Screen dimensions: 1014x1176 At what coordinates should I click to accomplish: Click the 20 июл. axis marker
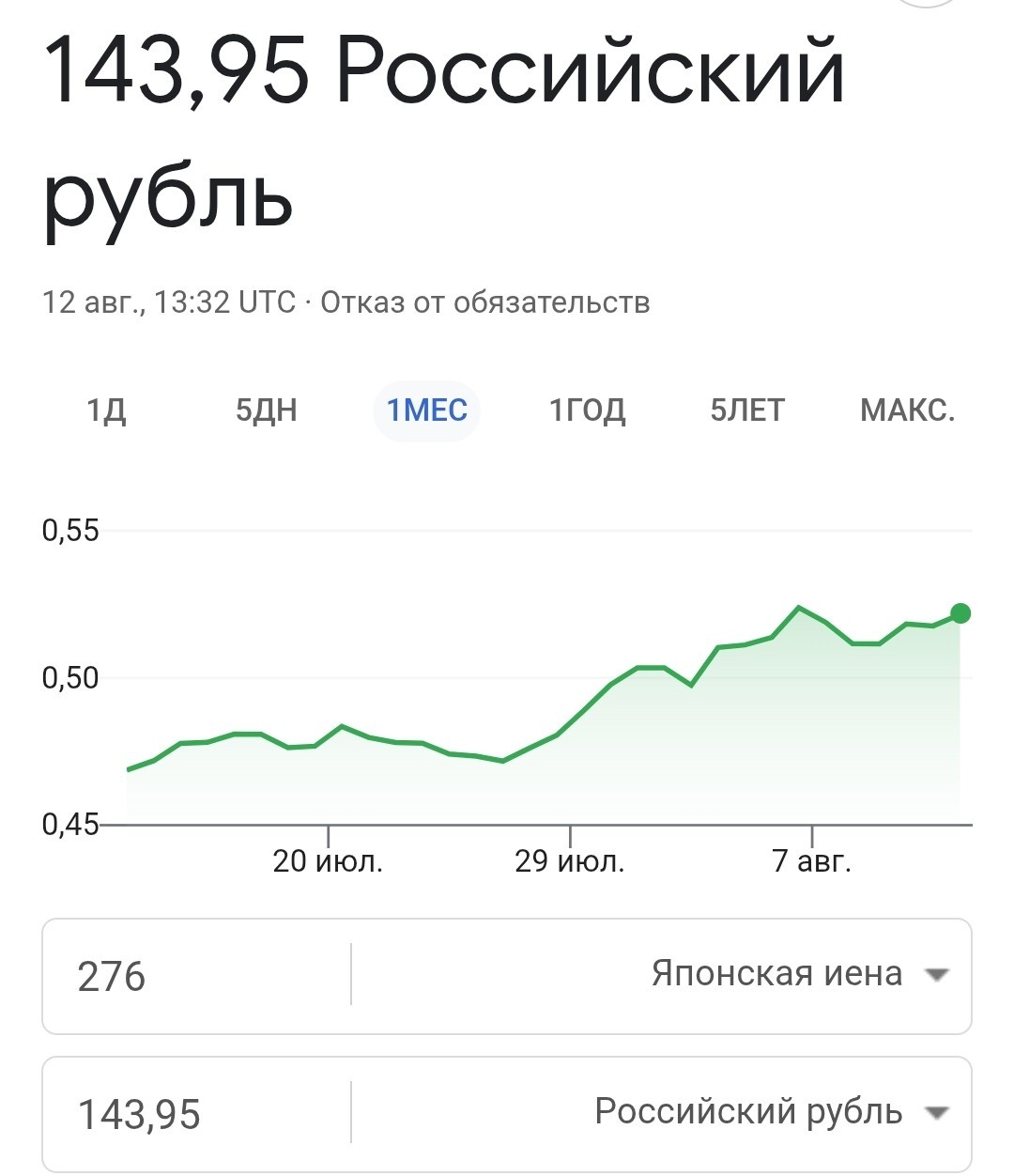pos(328,860)
